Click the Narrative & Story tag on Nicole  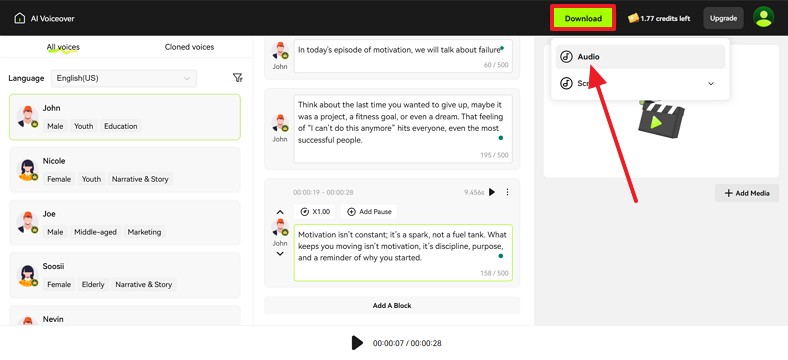pos(140,179)
